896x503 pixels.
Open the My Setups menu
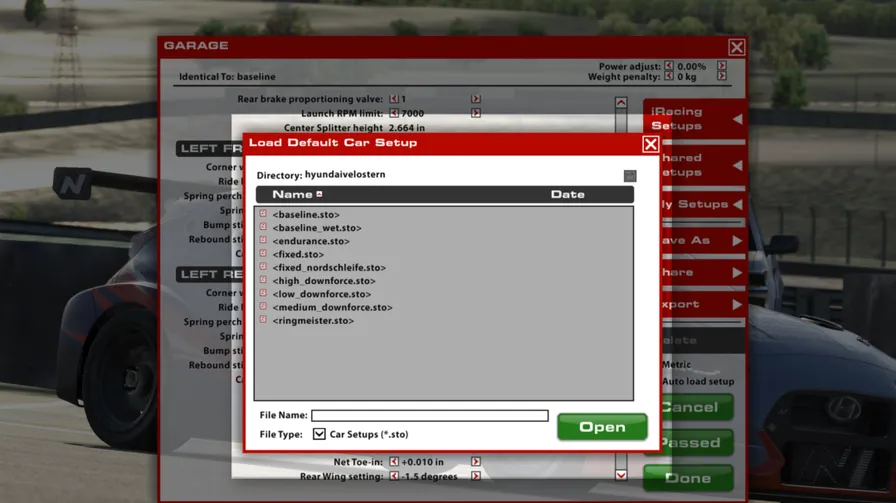point(703,204)
